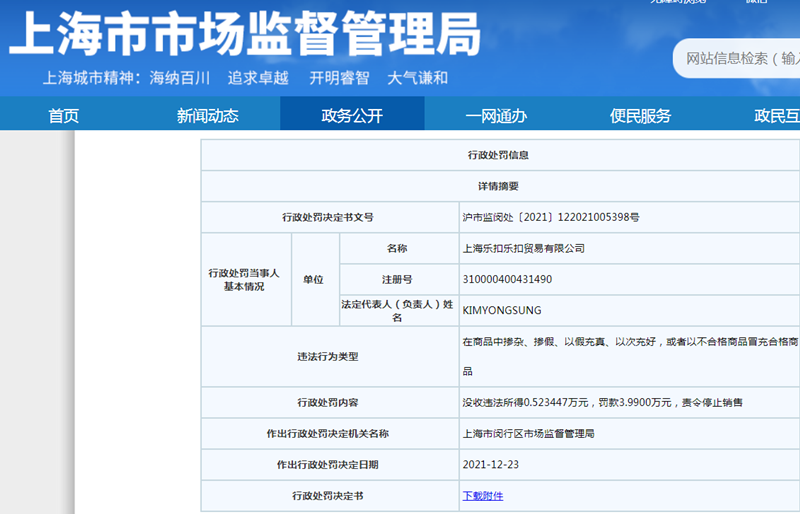Click the 名称 label cell
This screenshot has width=800, height=514.
point(399,249)
